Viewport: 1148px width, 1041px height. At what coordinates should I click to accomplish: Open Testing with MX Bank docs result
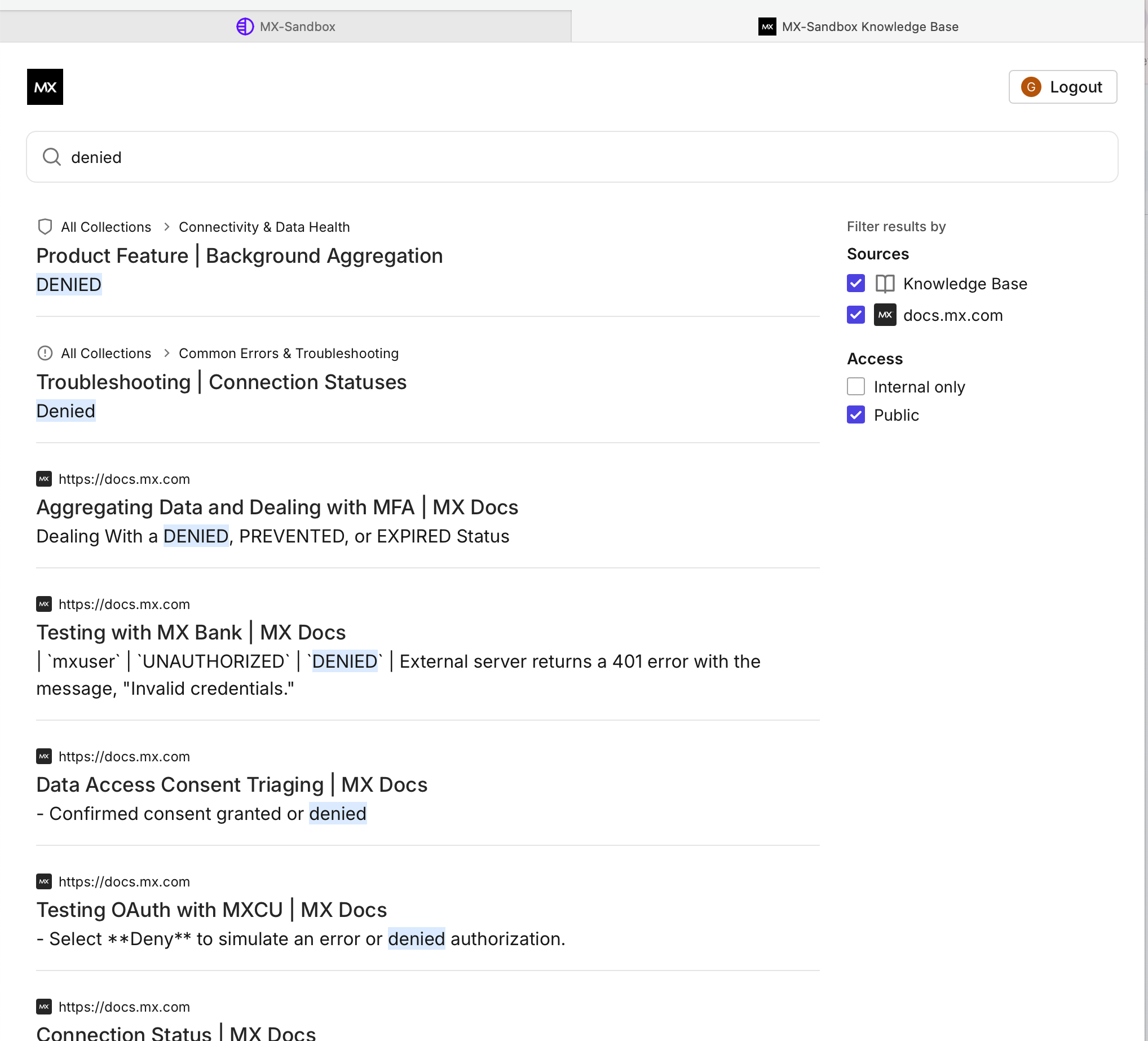[x=191, y=633]
